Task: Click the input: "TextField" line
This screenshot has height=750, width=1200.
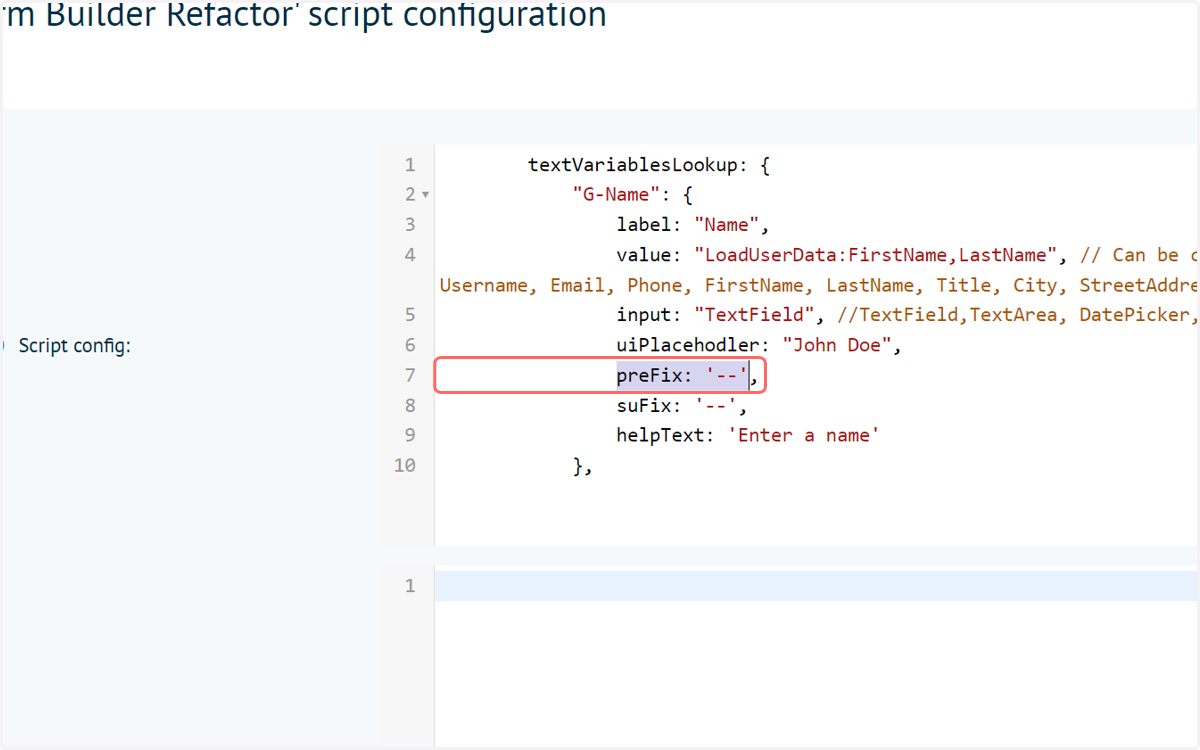Action: (x=720, y=315)
